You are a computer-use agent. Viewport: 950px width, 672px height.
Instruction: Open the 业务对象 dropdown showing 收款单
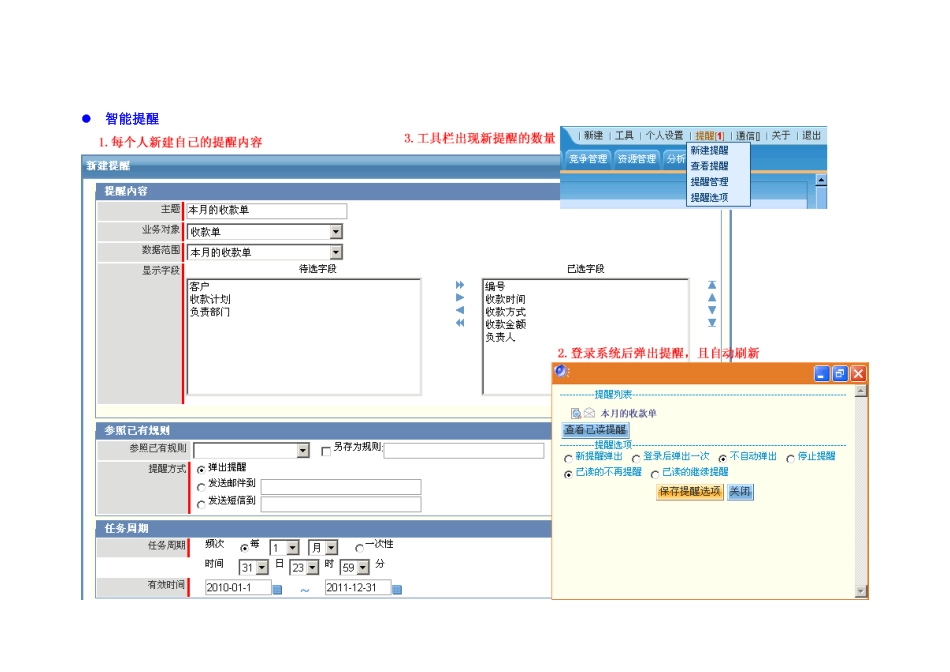(336, 231)
